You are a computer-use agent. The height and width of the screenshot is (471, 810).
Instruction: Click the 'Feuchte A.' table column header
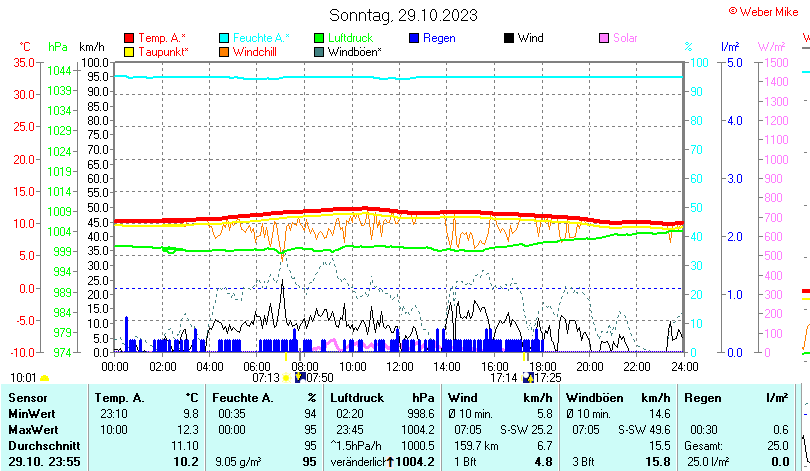pyautogui.click(x=243, y=398)
